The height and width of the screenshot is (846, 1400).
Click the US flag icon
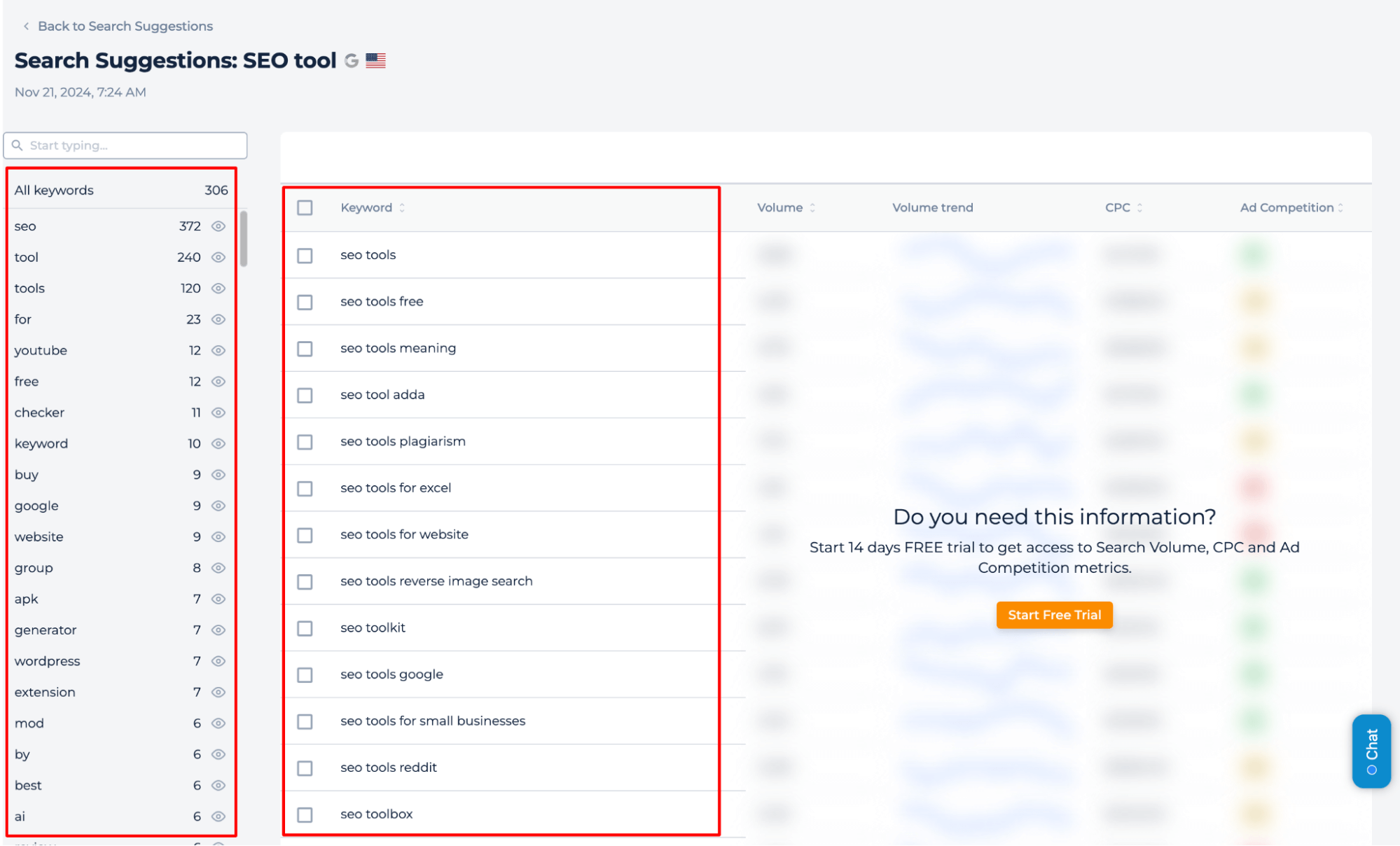click(375, 61)
